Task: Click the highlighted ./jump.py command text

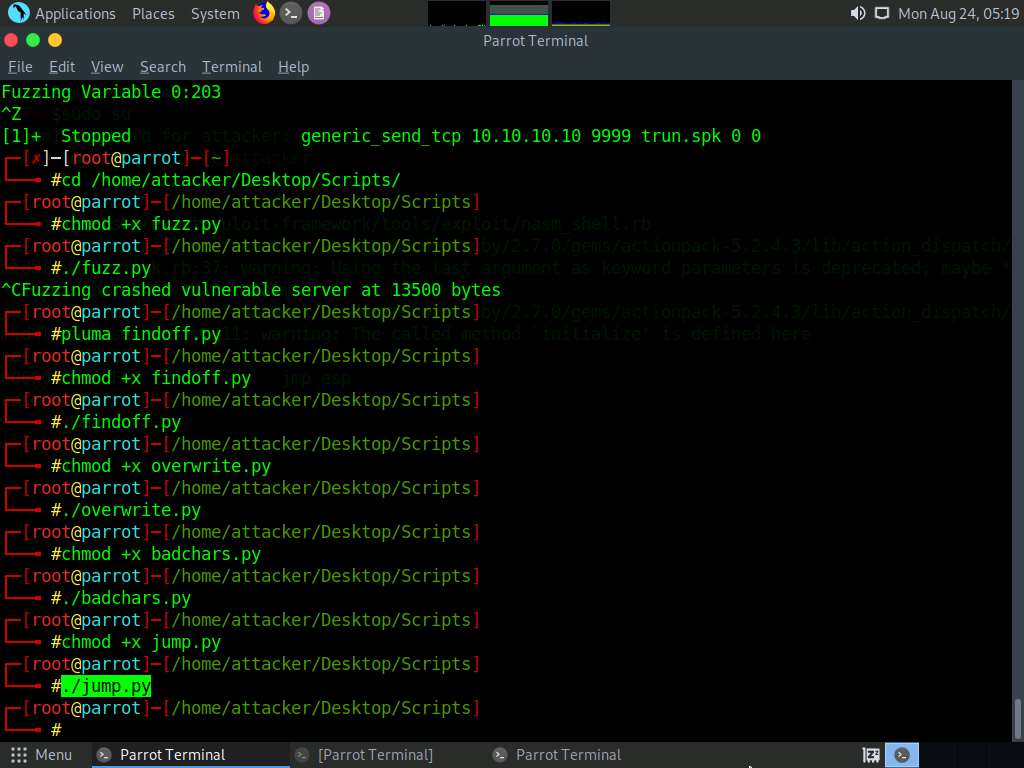Action: pos(106,686)
